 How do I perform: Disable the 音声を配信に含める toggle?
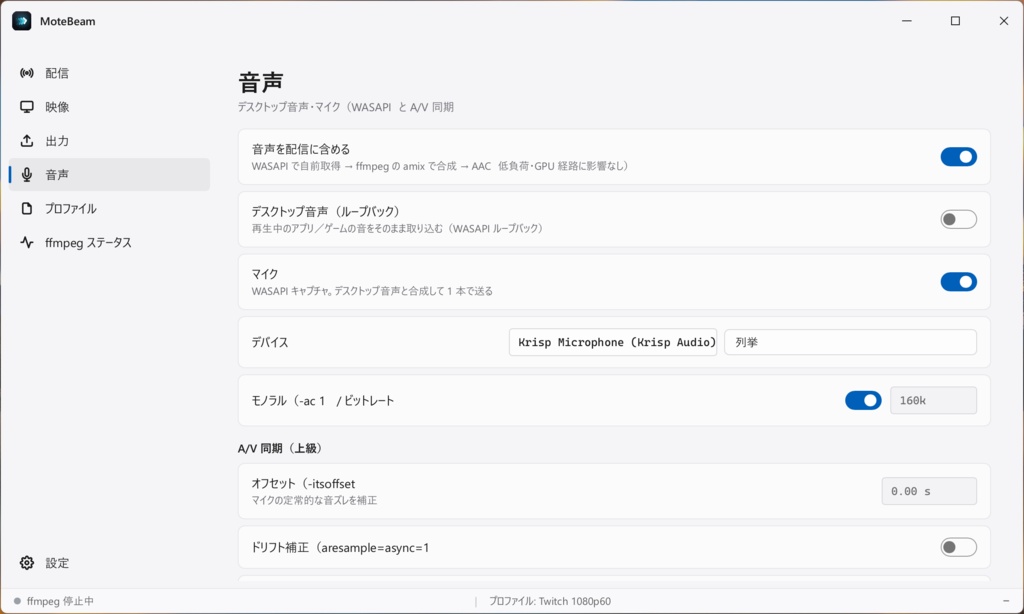(x=958, y=157)
